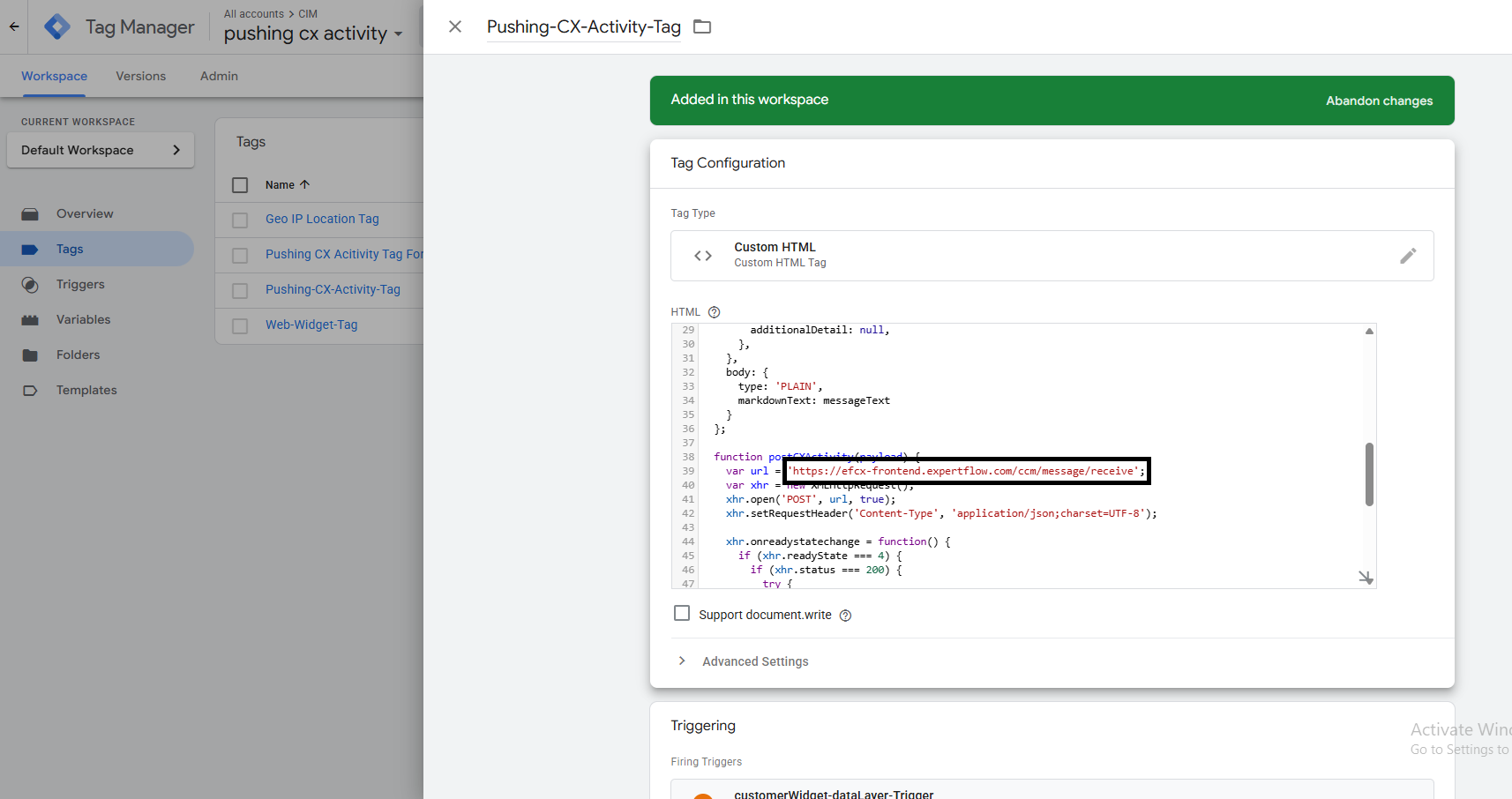Screen dimensions: 1512x799
Task: Click the HTML help question mark icon
Action: point(715,312)
